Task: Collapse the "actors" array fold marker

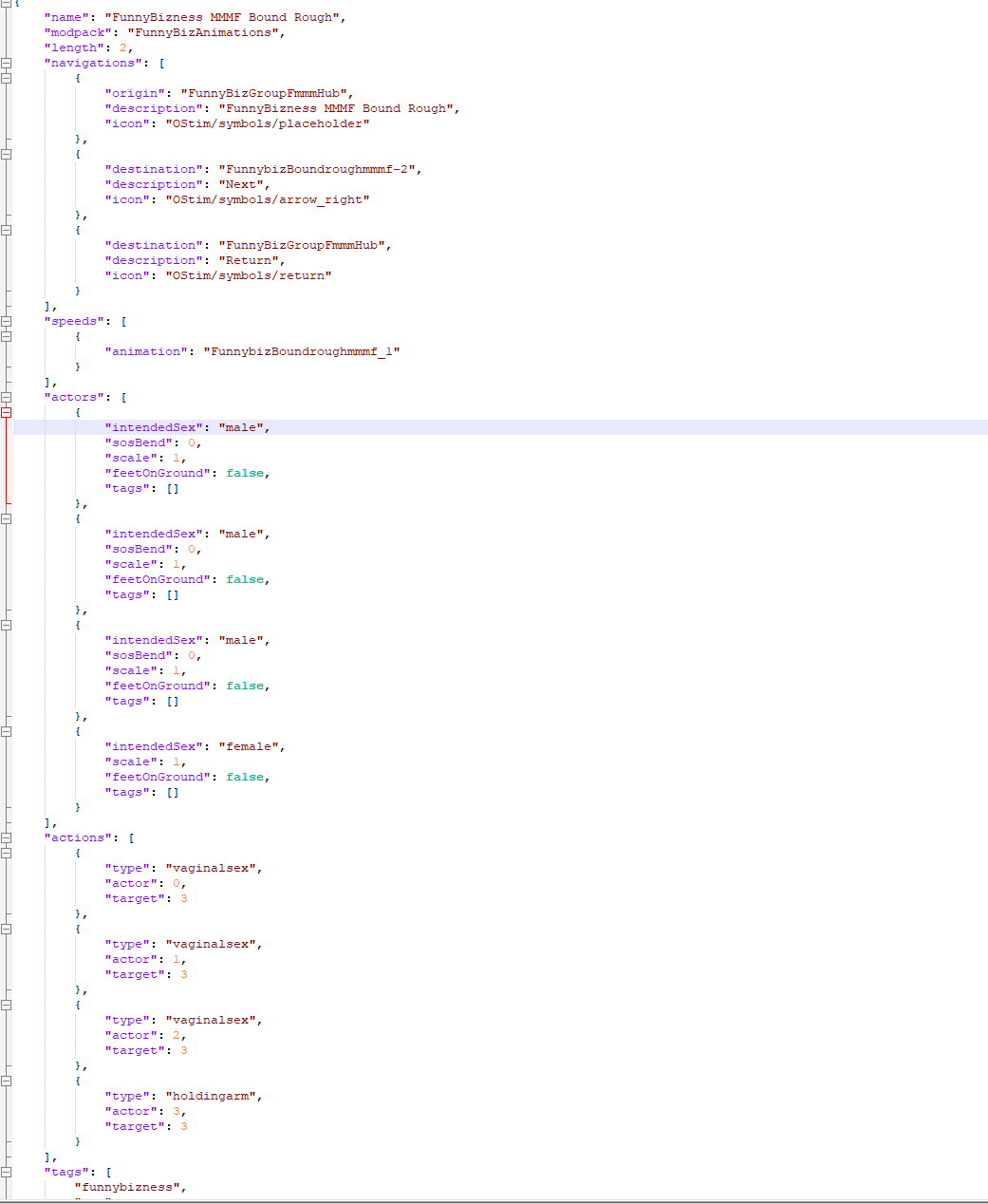Action: [x=6, y=397]
